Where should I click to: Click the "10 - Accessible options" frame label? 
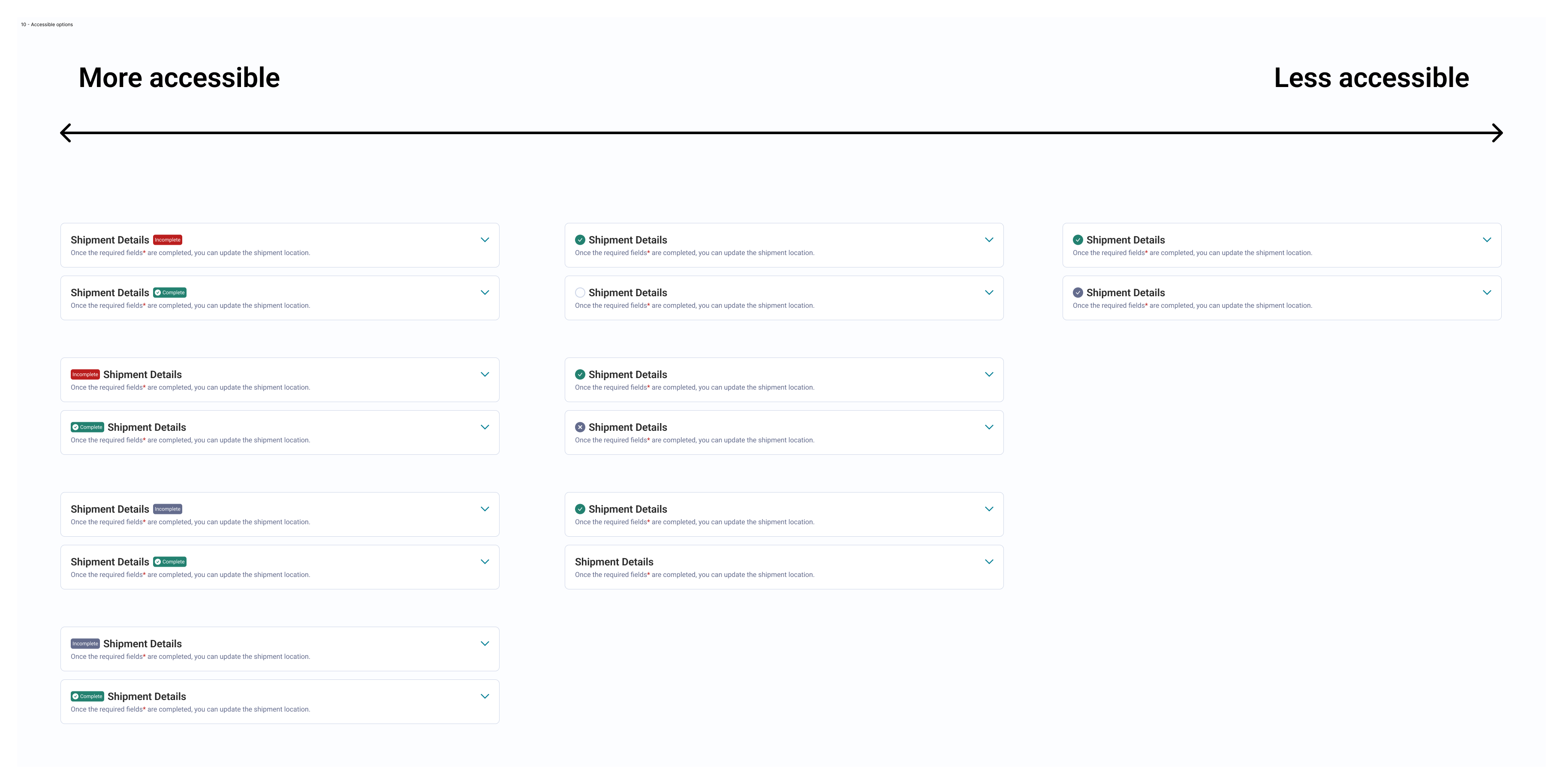[x=47, y=24]
